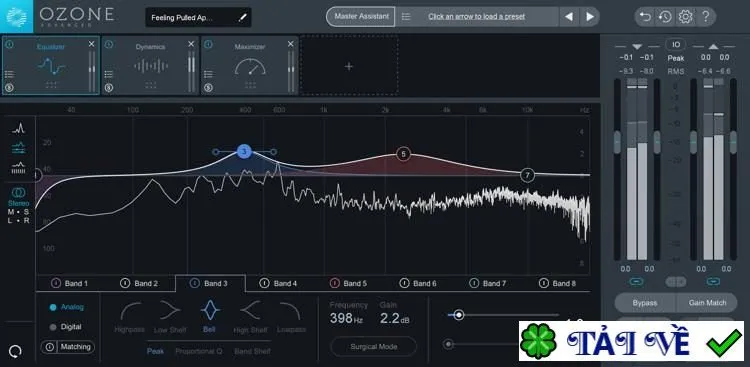This screenshot has height=367, width=750.
Task: Click the Stereo channel mode icon
Action: 18,193
